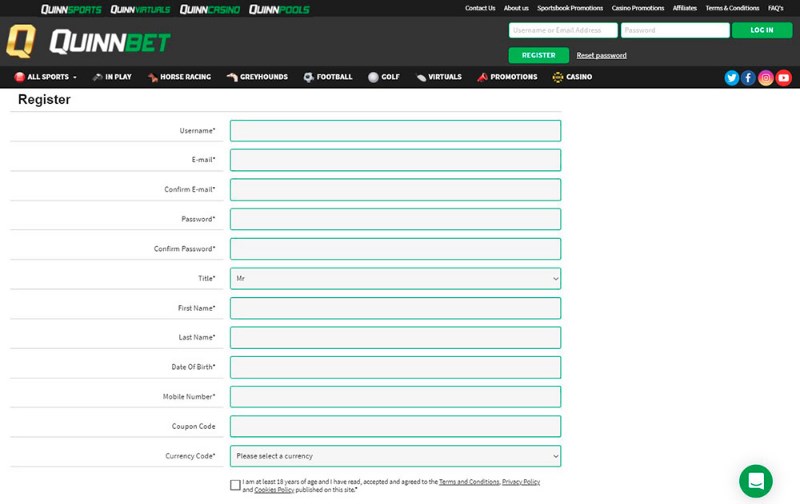Image resolution: width=800 pixels, height=504 pixels.
Task: Focus the Confirm Password field
Action: click(x=395, y=249)
